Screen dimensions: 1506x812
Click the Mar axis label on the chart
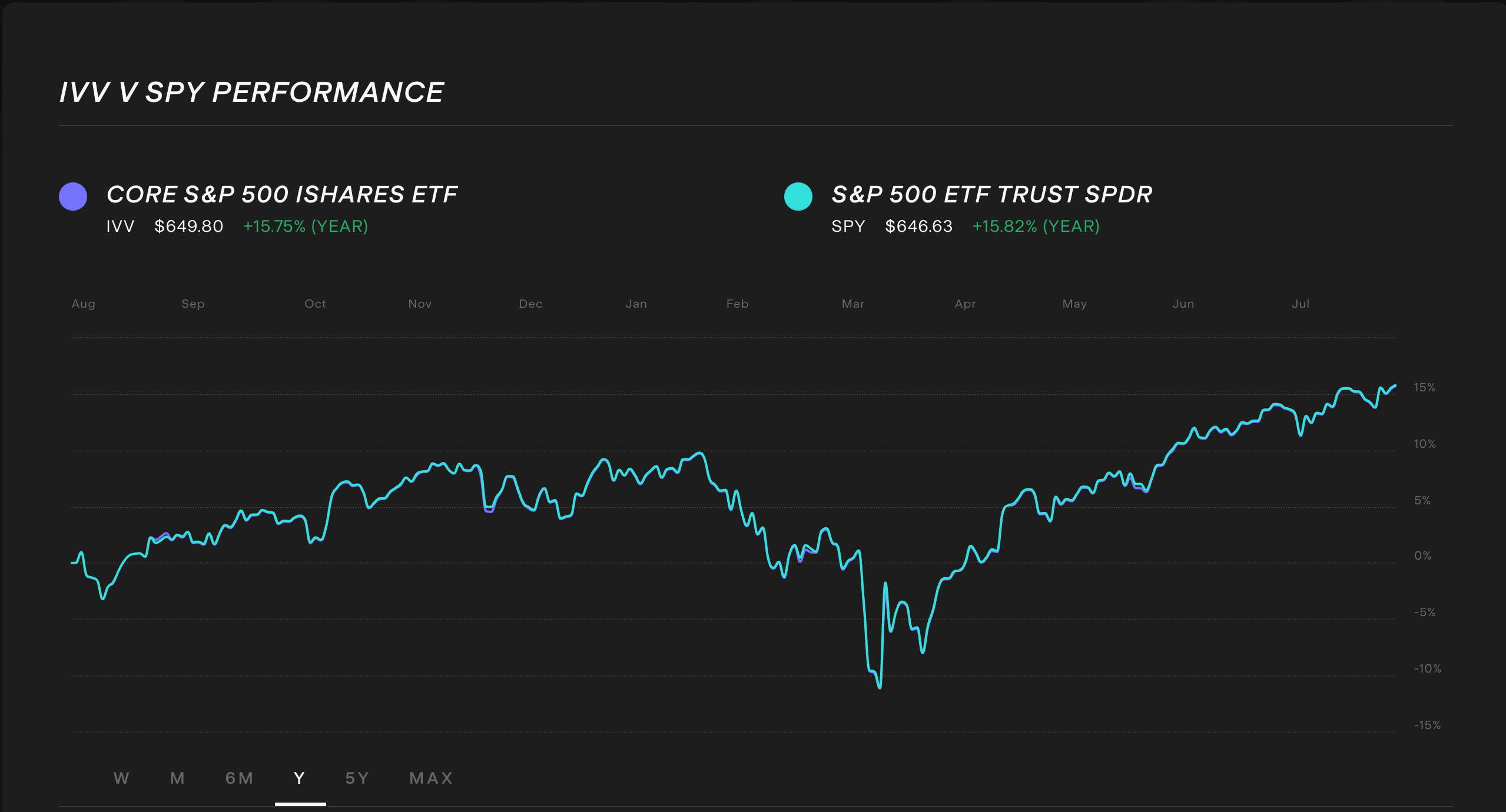coord(853,304)
